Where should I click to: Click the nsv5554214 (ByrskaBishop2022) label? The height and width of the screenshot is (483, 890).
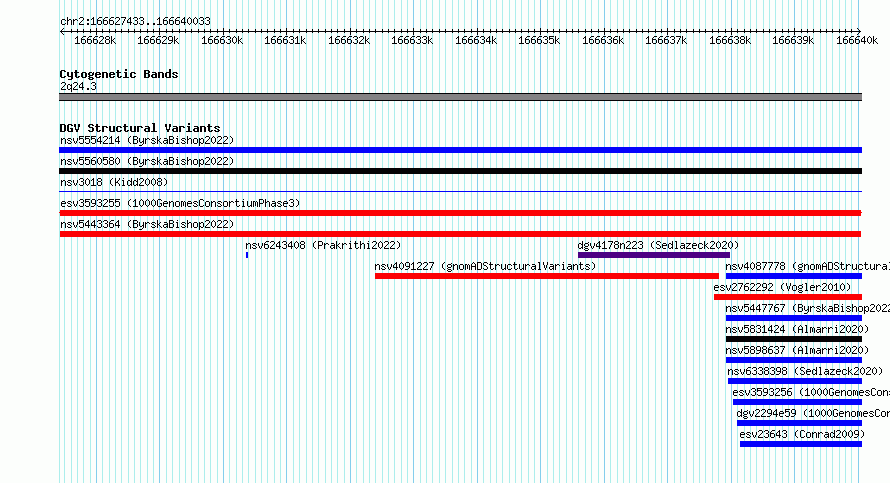[x=147, y=140]
